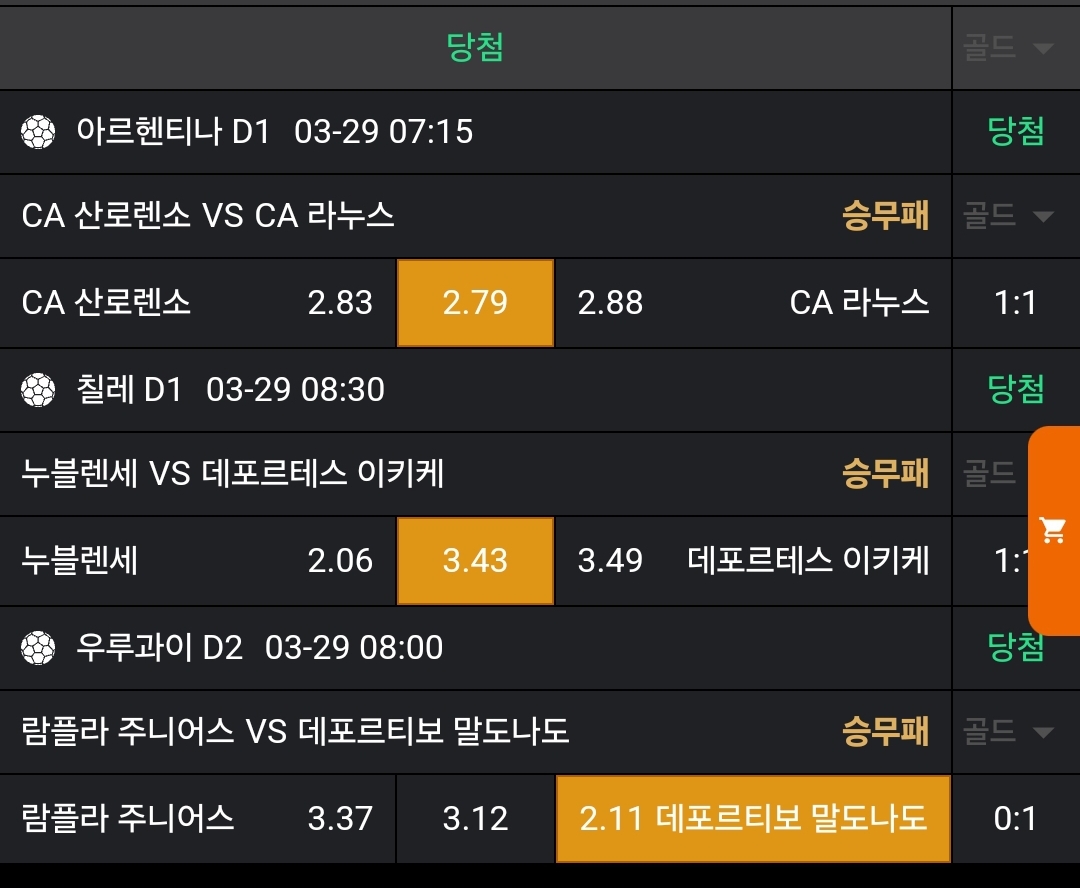
Task: Select the draw odds 3.12
Action: (x=475, y=819)
